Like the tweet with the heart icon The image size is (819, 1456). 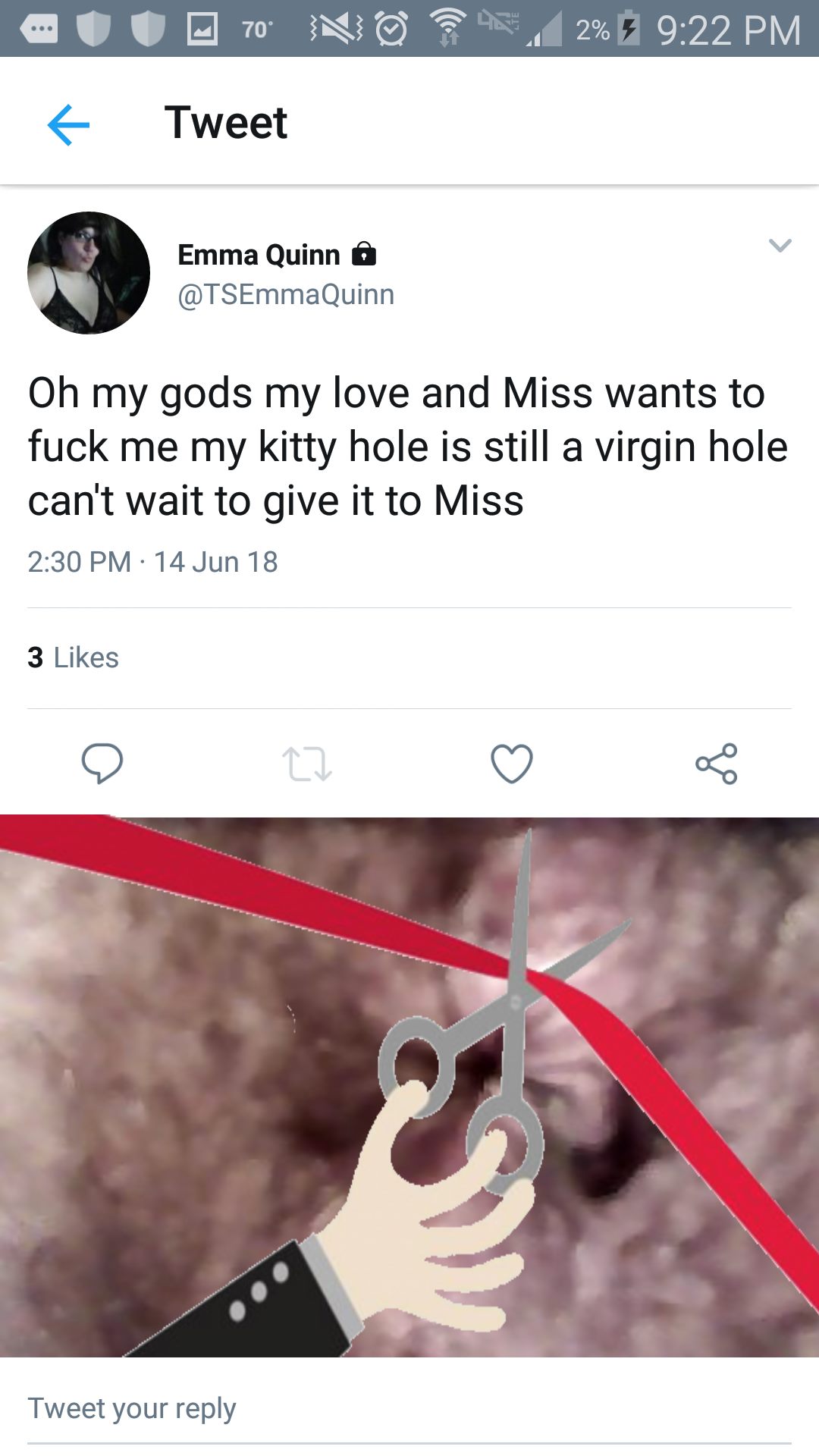tap(512, 763)
